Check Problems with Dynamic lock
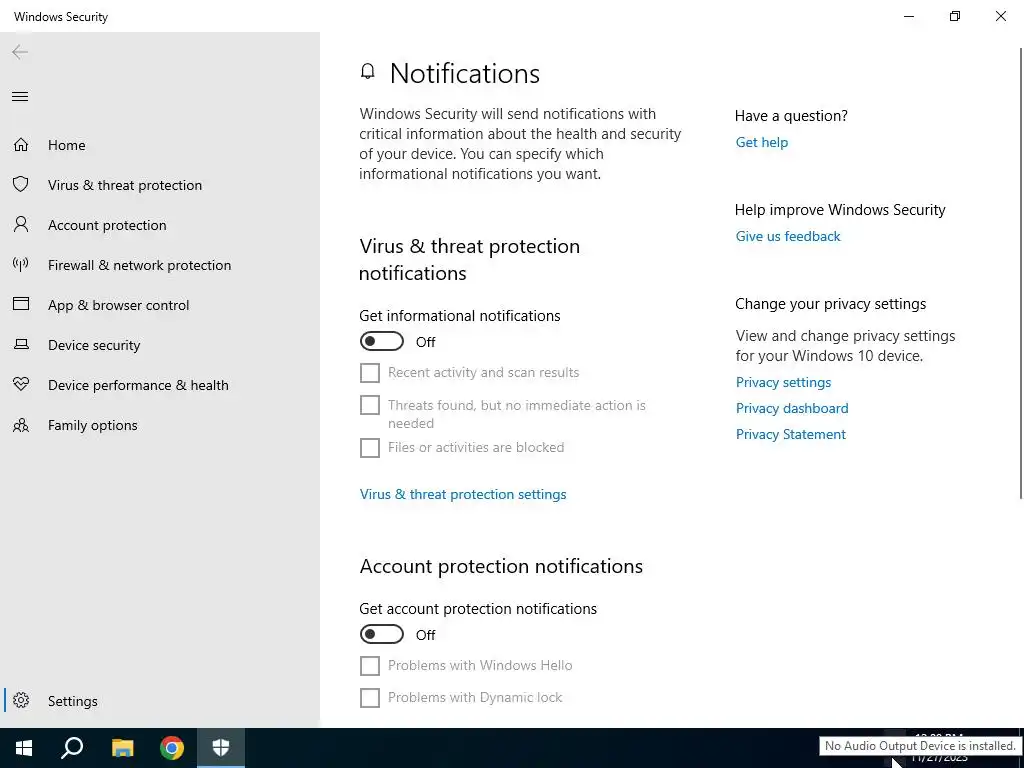This screenshot has height=768, width=1024. (370, 697)
